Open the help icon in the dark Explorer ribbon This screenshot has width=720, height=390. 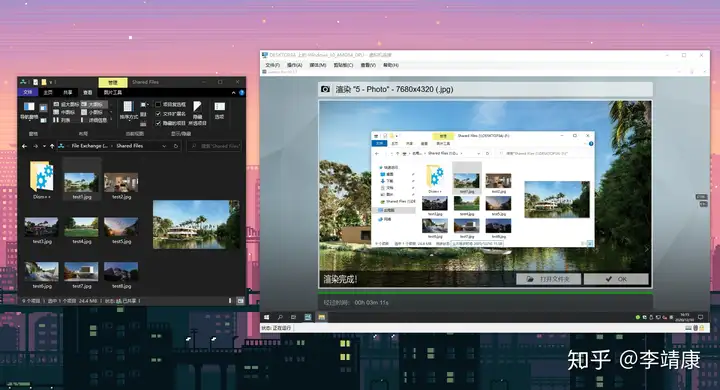[x=242, y=93]
